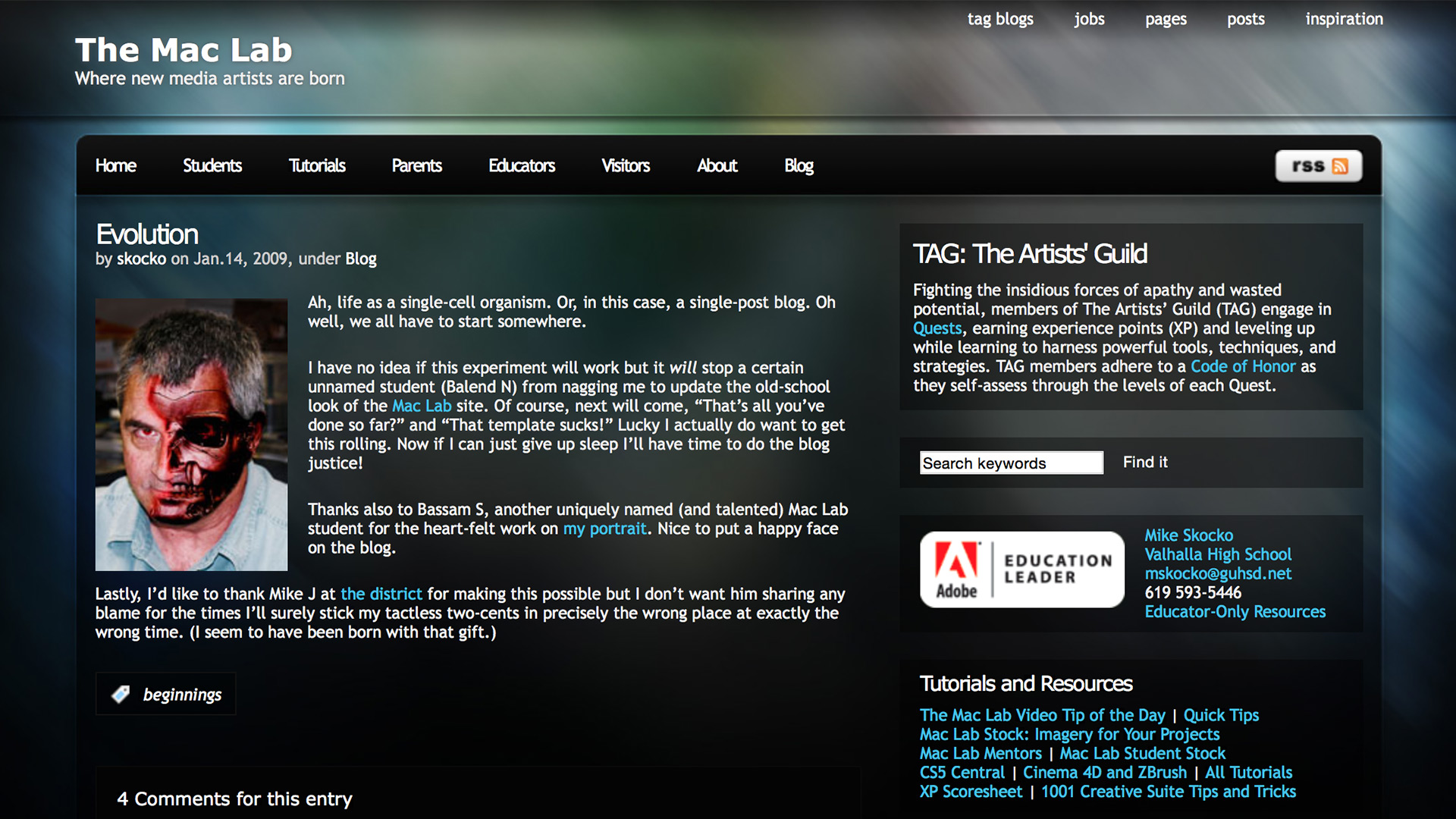The image size is (1456, 819).
Task: Click the Search keywords input field
Action: 1011,463
